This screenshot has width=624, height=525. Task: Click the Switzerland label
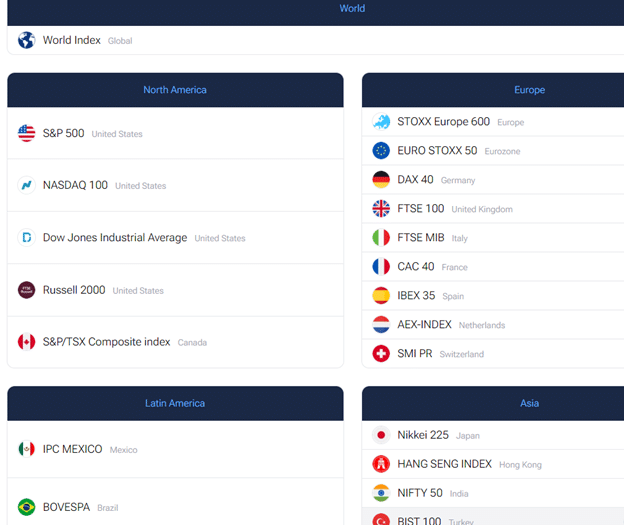pos(462,354)
